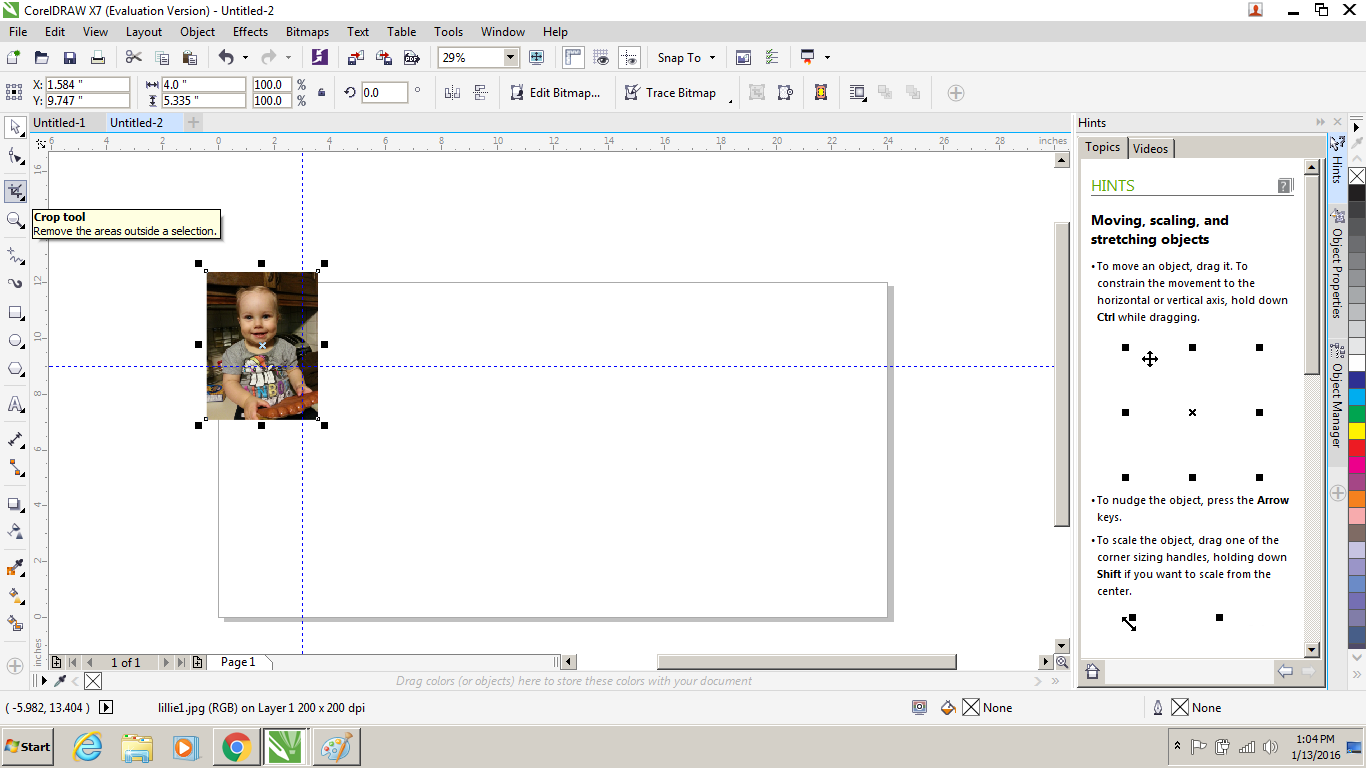Select the Zoom tool in toolbox
Screen dimensions: 1366x768
(15, 220)
